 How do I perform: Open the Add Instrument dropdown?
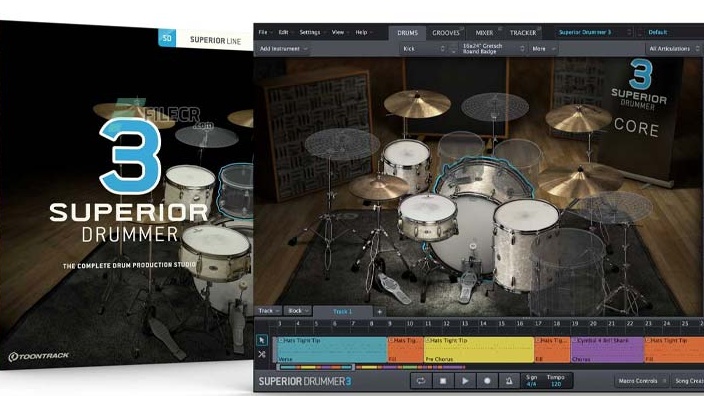pyautogui.click(x=283, y=48)
